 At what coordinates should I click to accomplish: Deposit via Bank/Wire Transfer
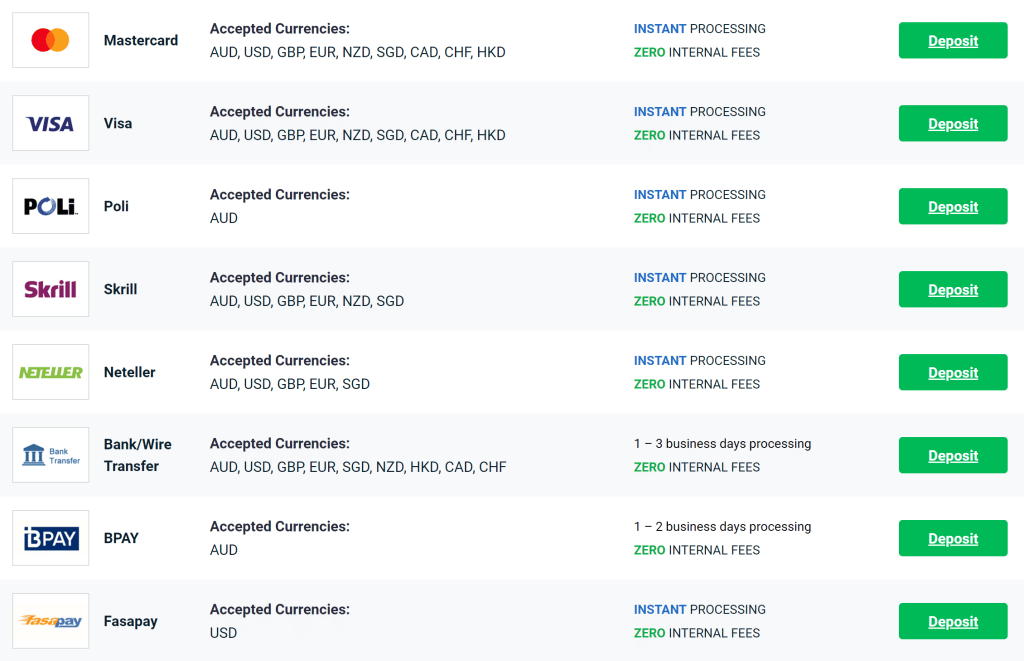[x=953, y=455]
